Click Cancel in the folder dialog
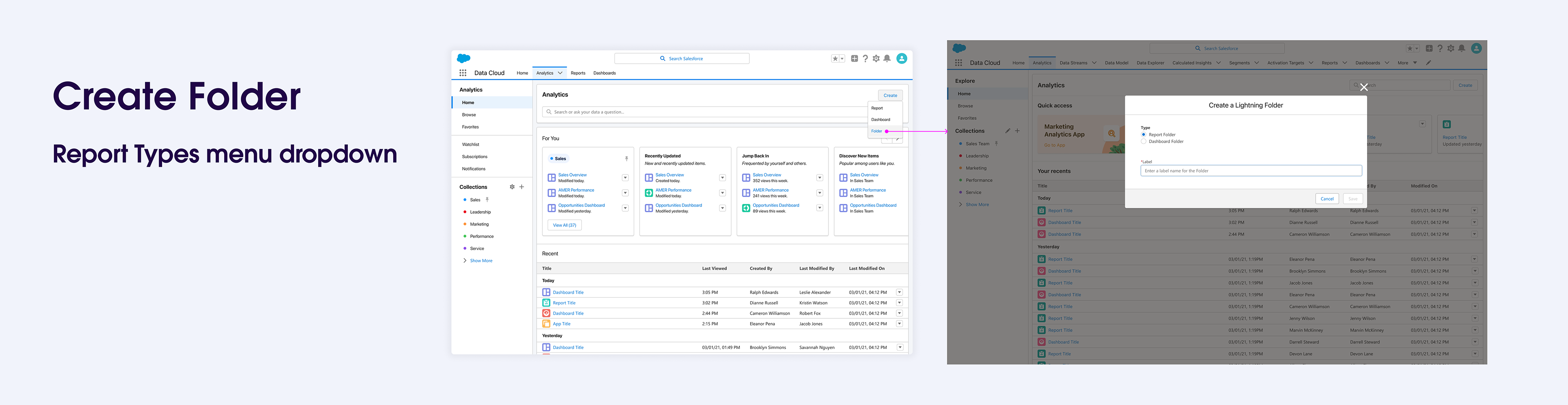Image resolution: width=1568 pixels, height=405 pixels. pos(1327,199)
